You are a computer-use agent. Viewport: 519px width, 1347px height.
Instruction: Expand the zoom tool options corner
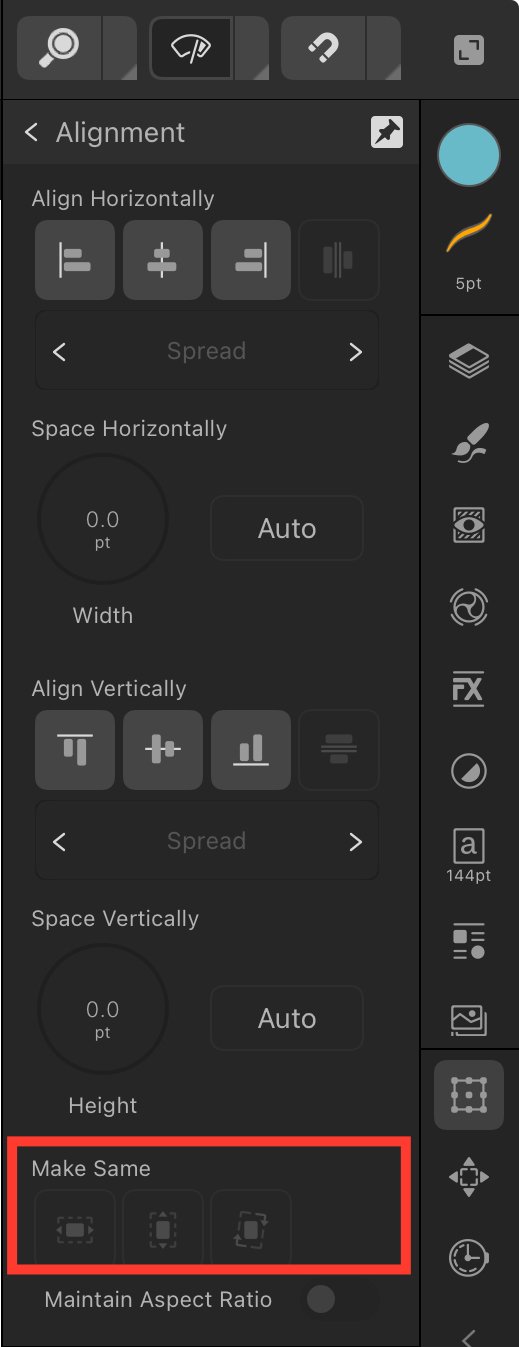coord(120,47)
